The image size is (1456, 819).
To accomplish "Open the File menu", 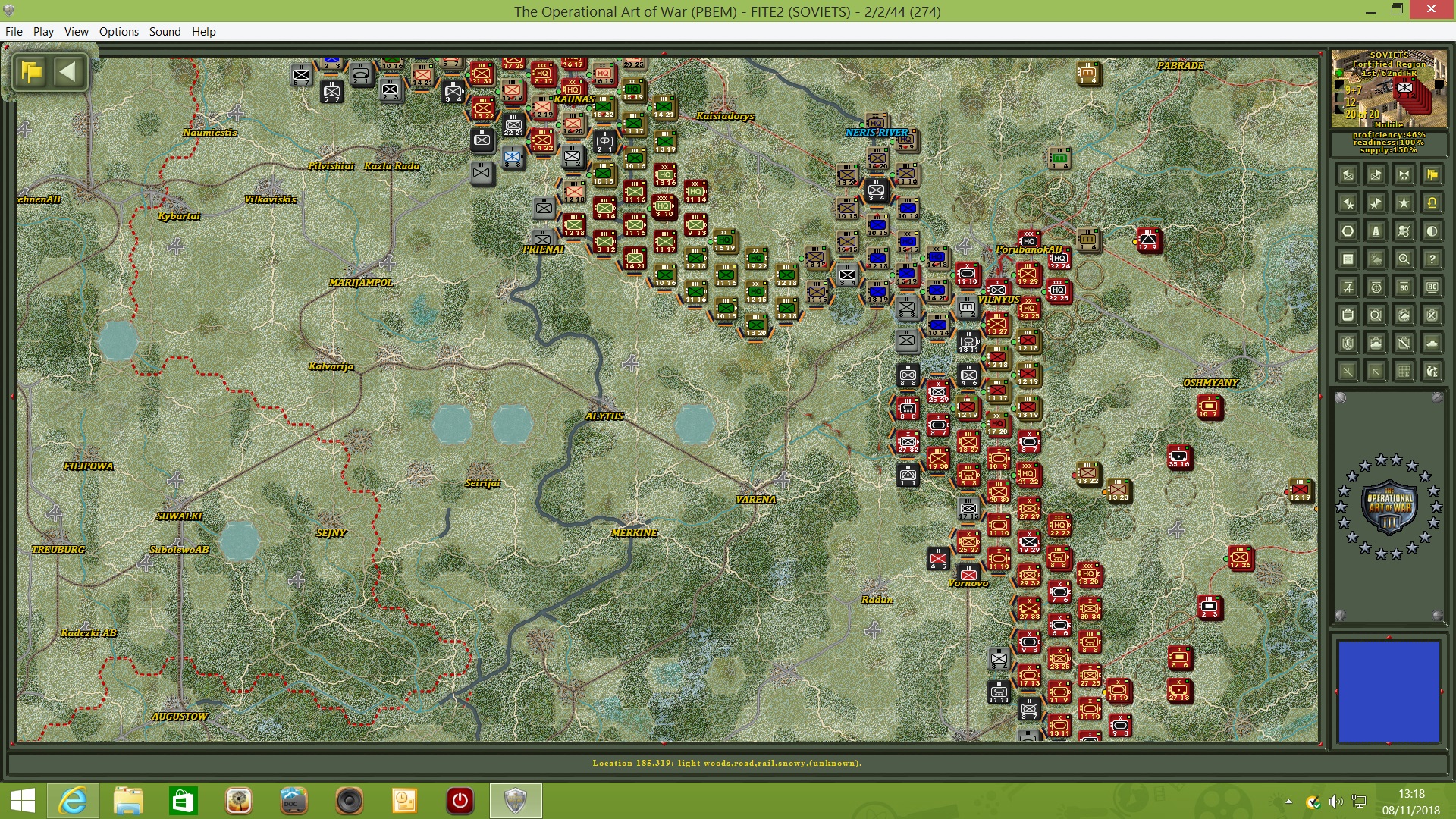I will tap(14, 32).
